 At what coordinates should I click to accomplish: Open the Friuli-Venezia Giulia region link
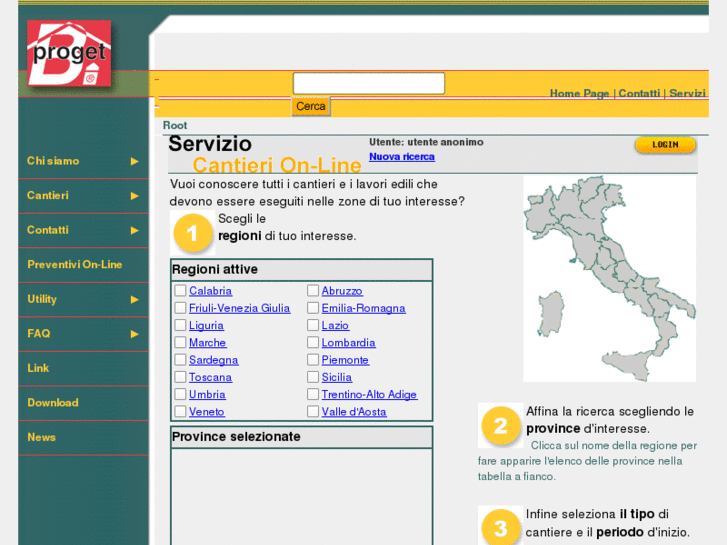(x=240, y=308)
